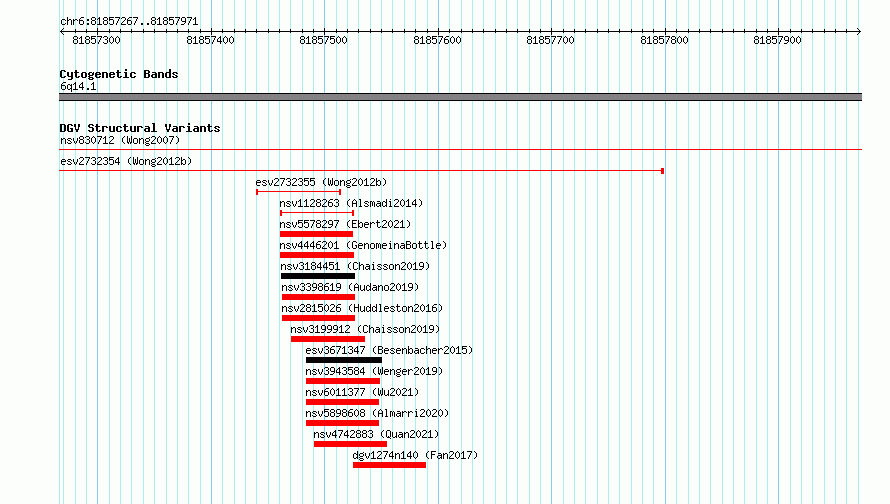
Task: Click the long red line under esv2732354
Action: (362, 171)
